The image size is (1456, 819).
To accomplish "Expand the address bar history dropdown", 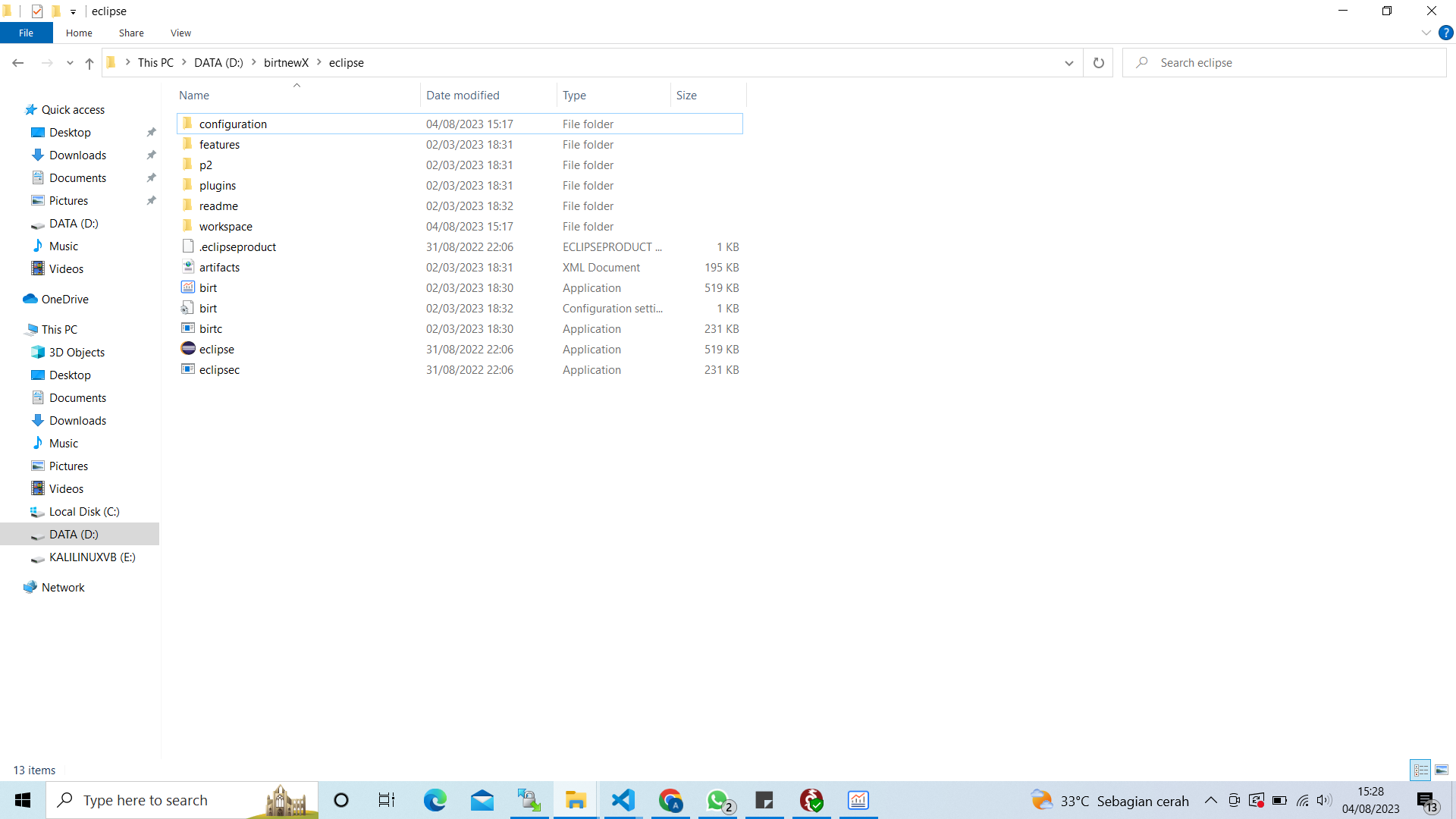I will 1068,63.
